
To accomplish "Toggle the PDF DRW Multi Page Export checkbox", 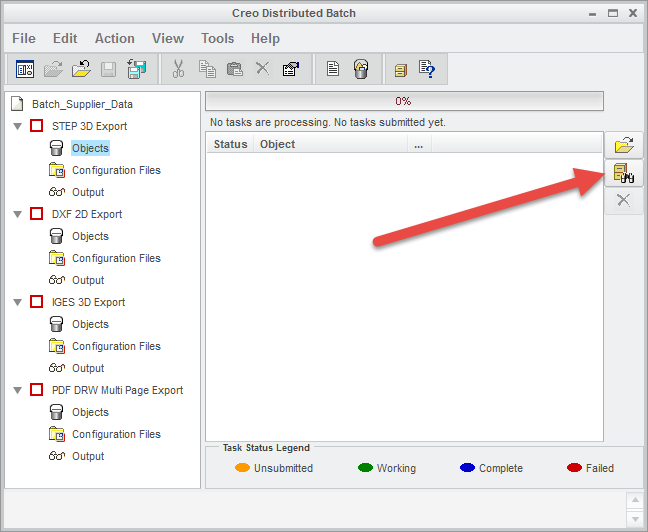I will (x=36, y=390).
